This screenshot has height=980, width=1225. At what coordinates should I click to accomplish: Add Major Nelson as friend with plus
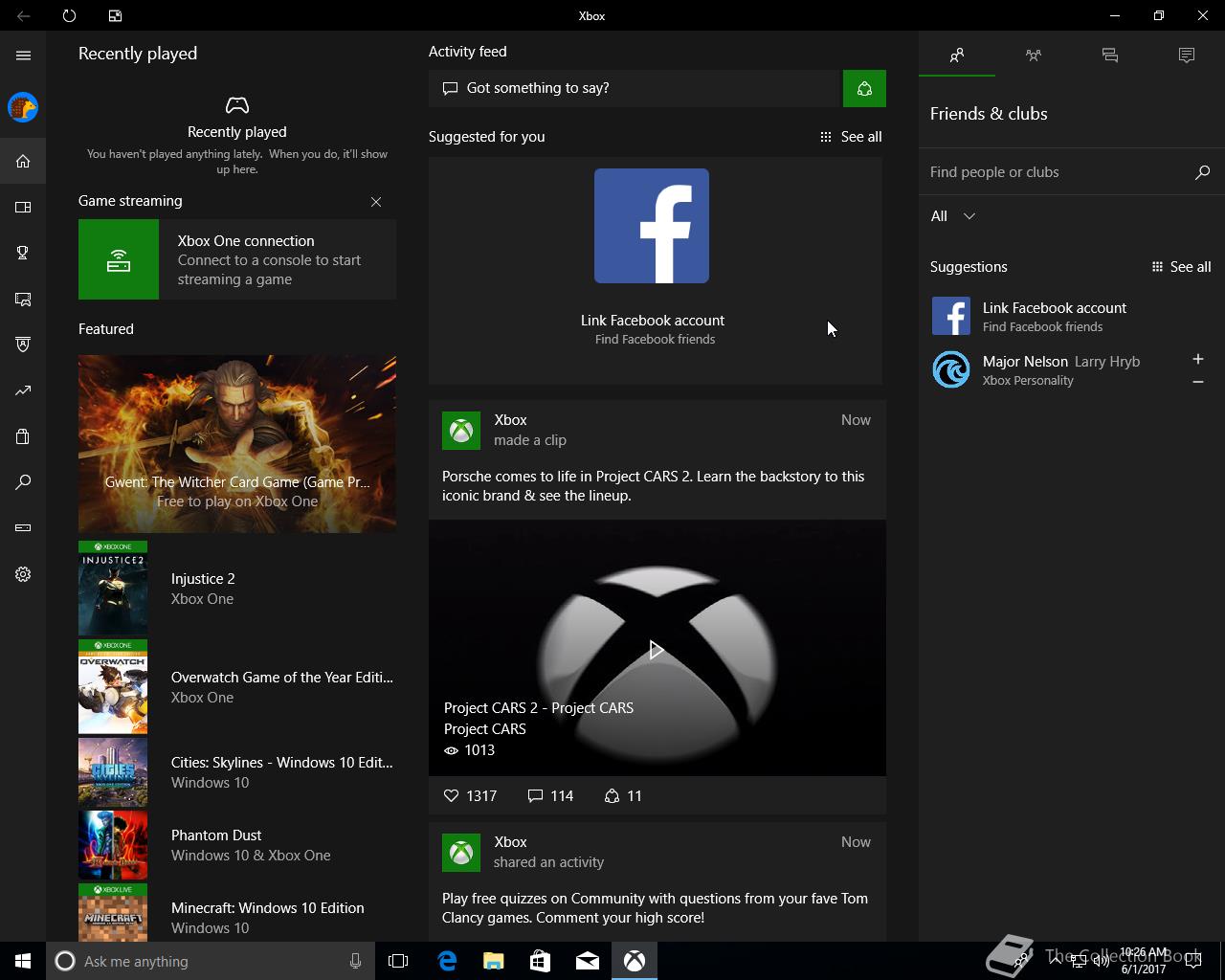(1198, 359)
